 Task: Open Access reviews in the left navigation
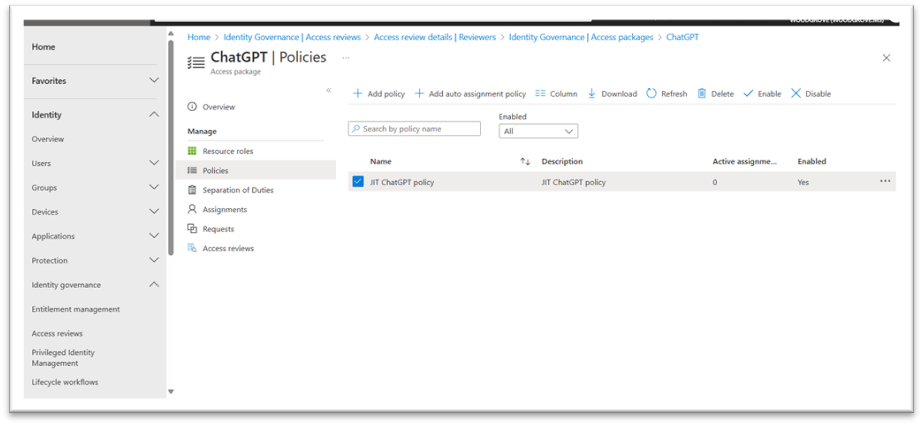point(57,333)
